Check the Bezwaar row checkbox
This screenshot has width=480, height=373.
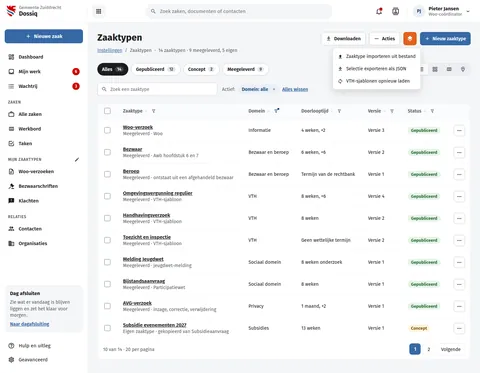pos(107,152)
